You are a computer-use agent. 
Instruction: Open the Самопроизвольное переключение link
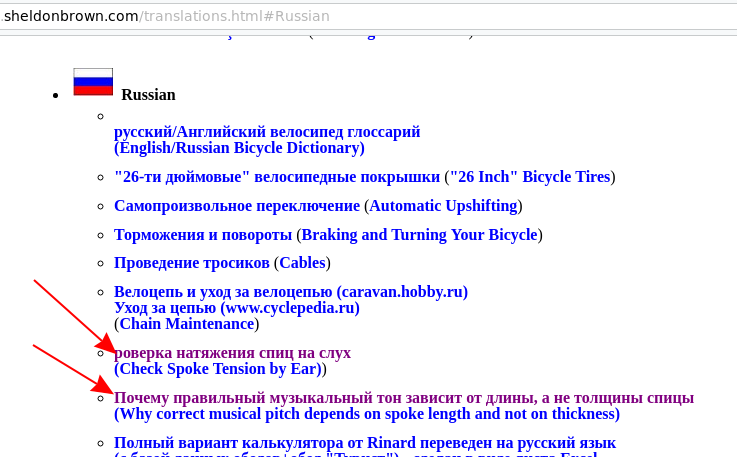tap(237, 206)
